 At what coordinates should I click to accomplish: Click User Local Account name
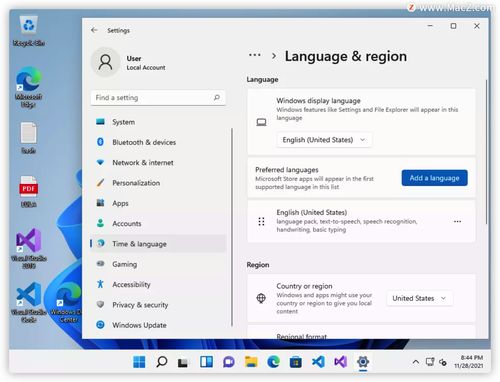click(146, 63)
